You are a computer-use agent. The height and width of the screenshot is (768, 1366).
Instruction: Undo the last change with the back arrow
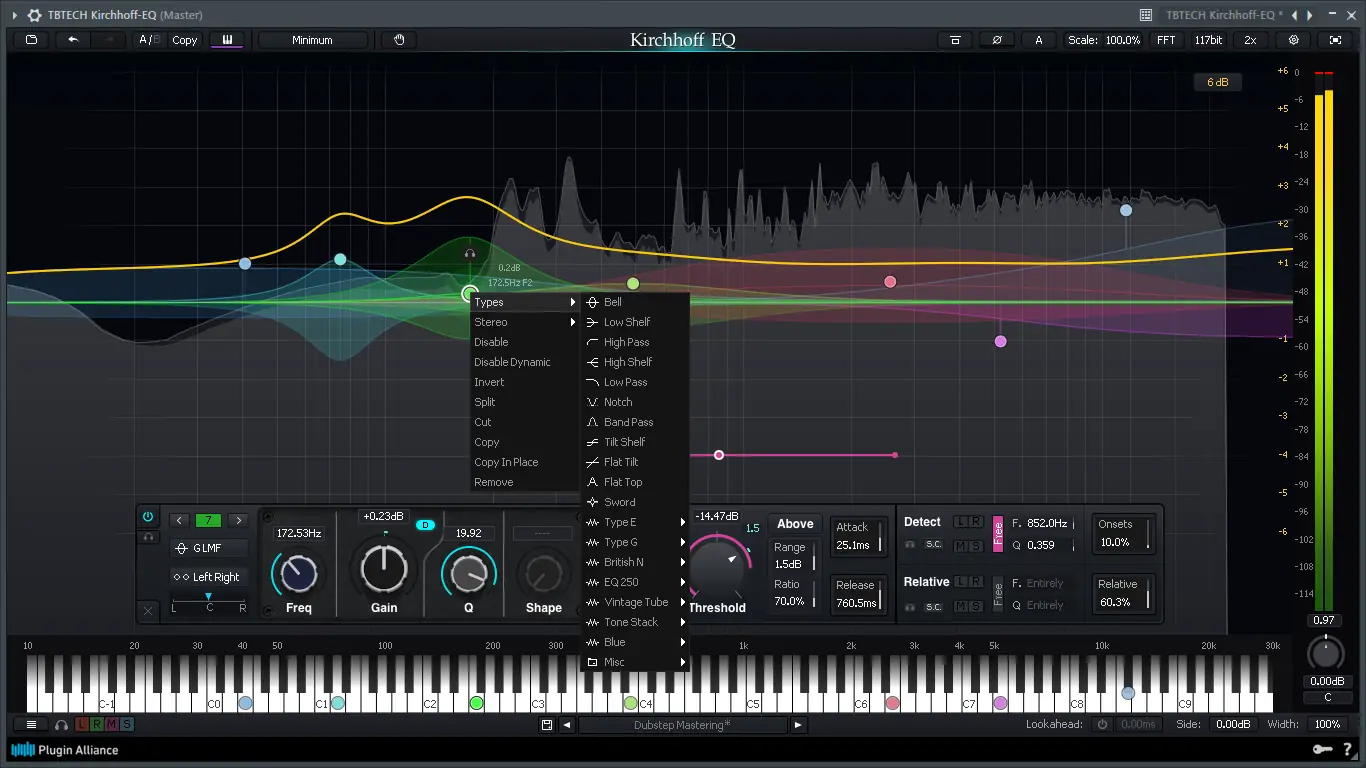pyautogui.click(x=73, y=40)
